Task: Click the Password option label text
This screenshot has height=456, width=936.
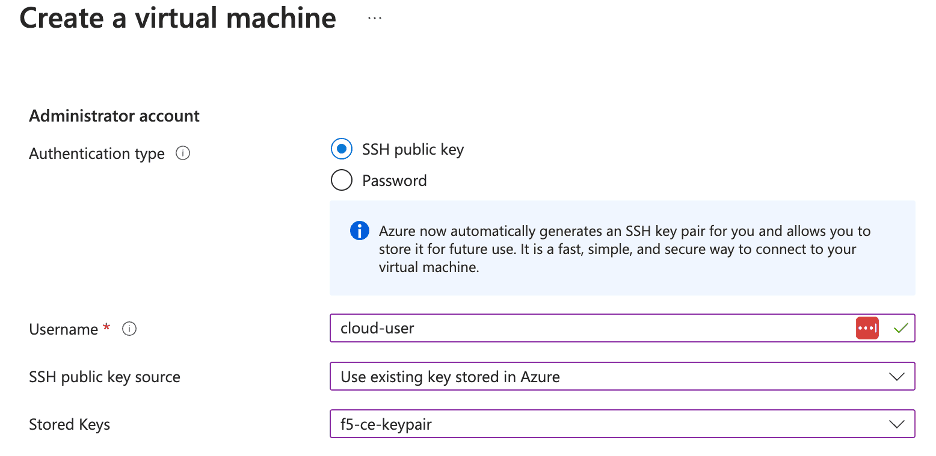Action: [394, 181]
